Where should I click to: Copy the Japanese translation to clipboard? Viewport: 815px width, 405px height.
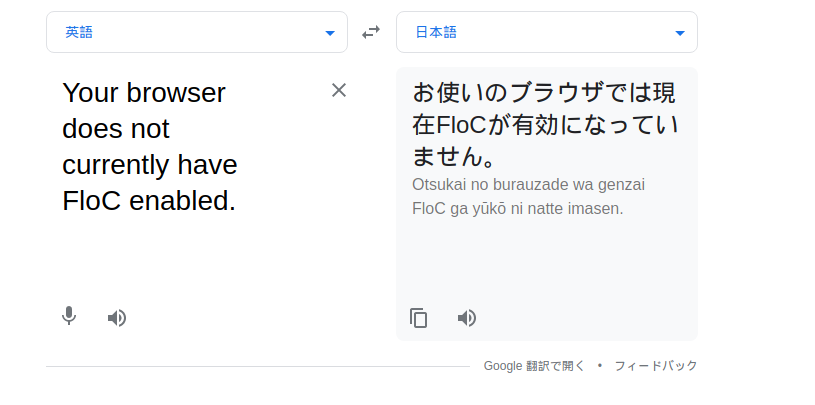pyautogui.click(x=419, y=318)
